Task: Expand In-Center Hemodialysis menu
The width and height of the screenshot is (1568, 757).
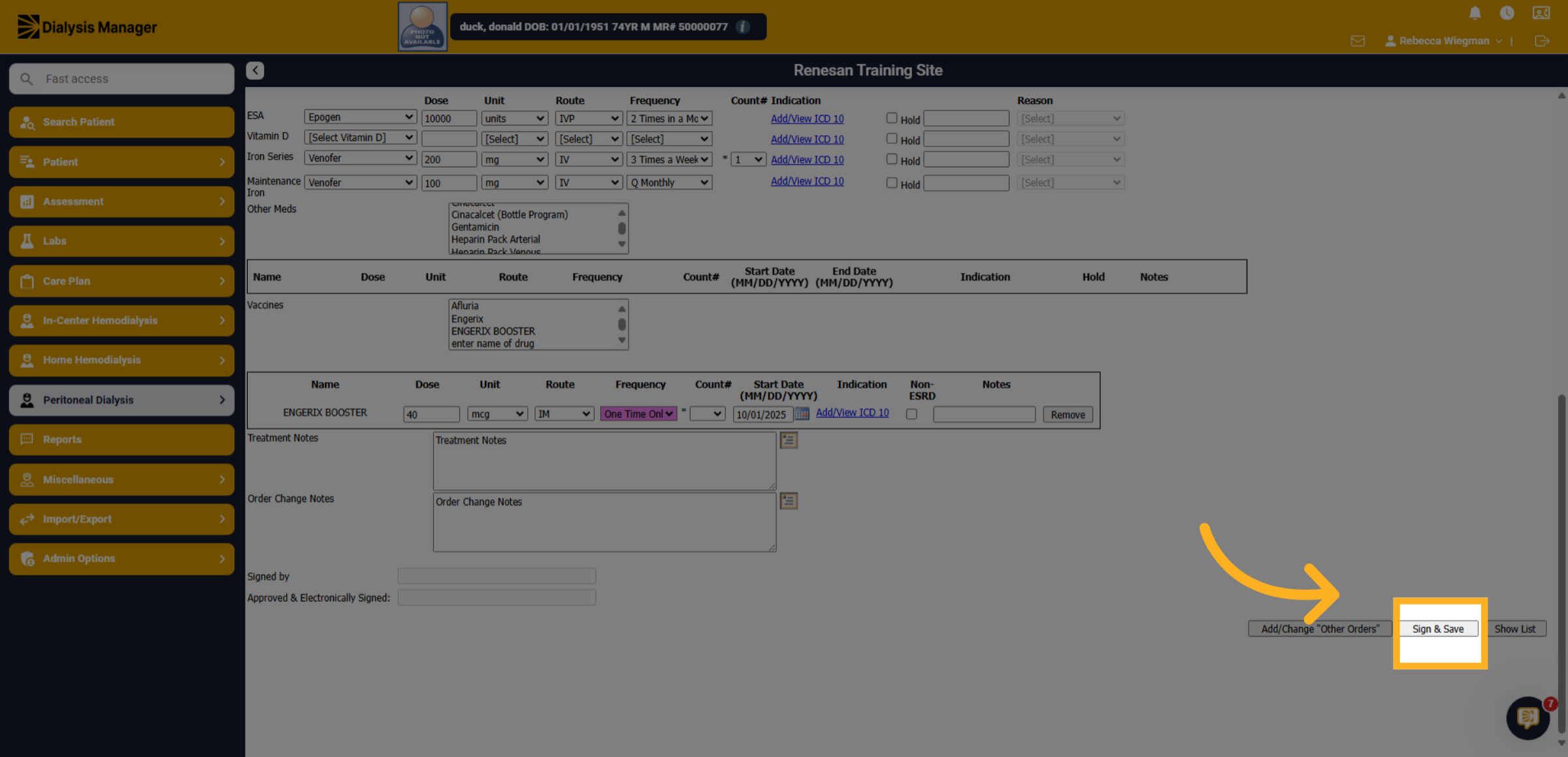Action: click(x=122, y=321)
